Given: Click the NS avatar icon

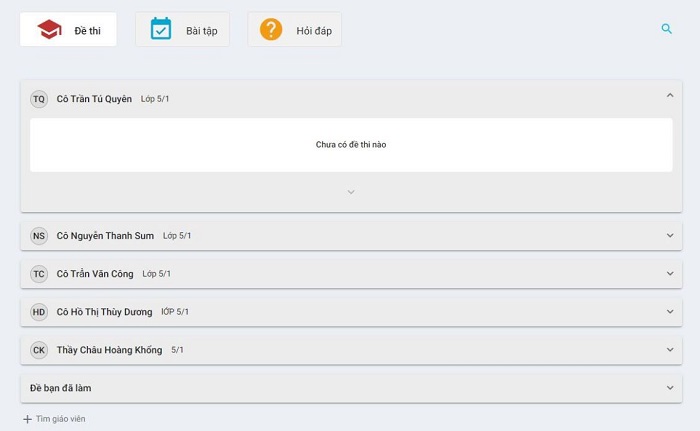Looking at the screenshot, I should (39, 236).
